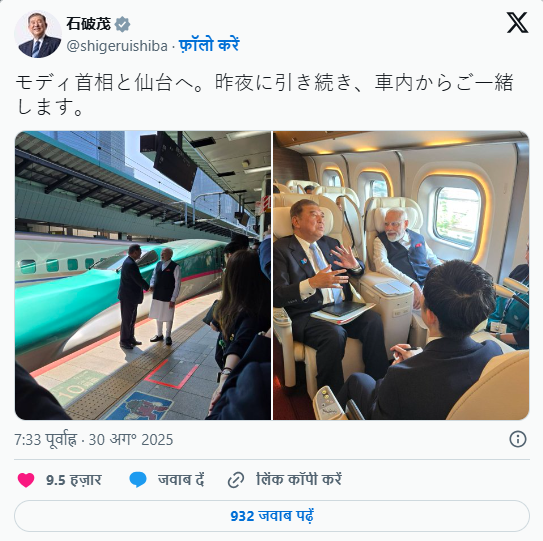This screenshot has width=543, height=541.
Task: Click the chain link copy icon
Action: [236, 480]
